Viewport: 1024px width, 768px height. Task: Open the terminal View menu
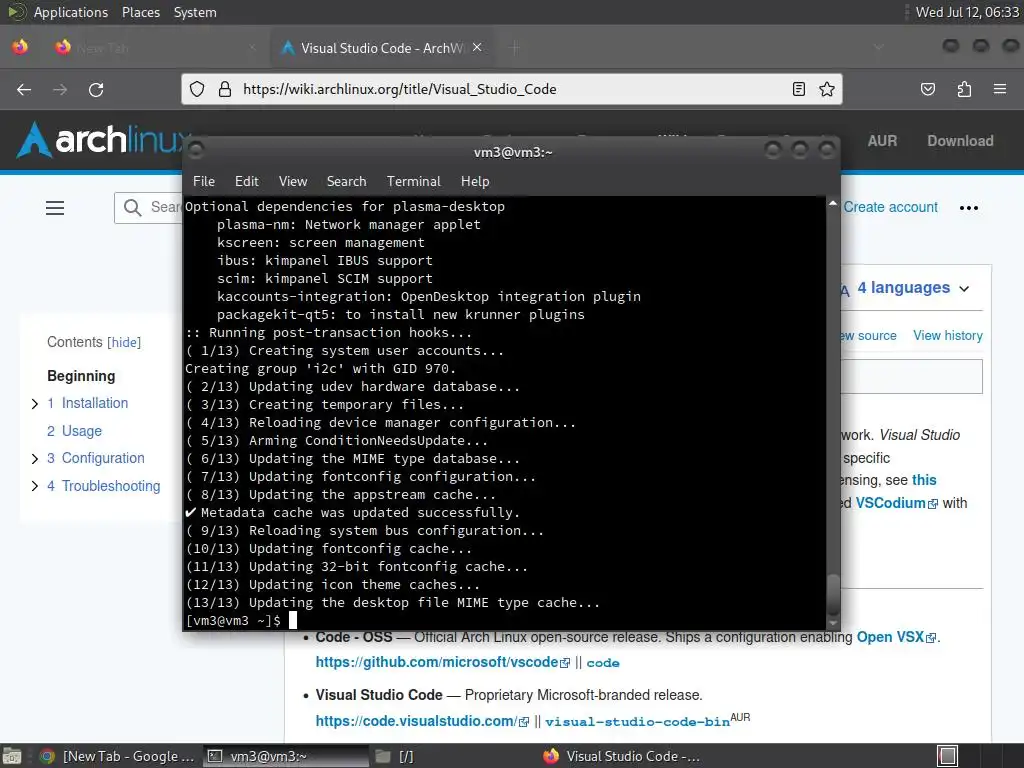[x=293, y=182]
